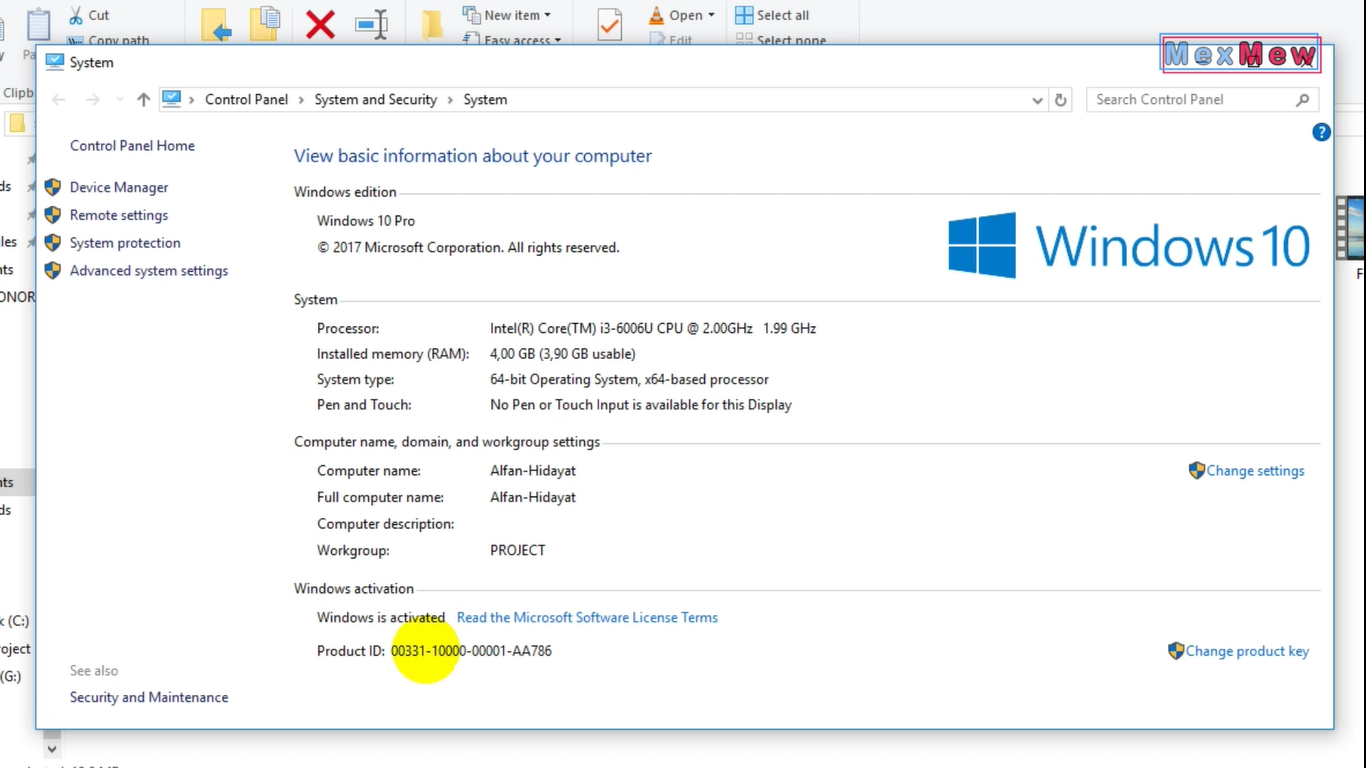
Task: Expand chevron after Control Panel breadcrumb
Action: (301, 100)
